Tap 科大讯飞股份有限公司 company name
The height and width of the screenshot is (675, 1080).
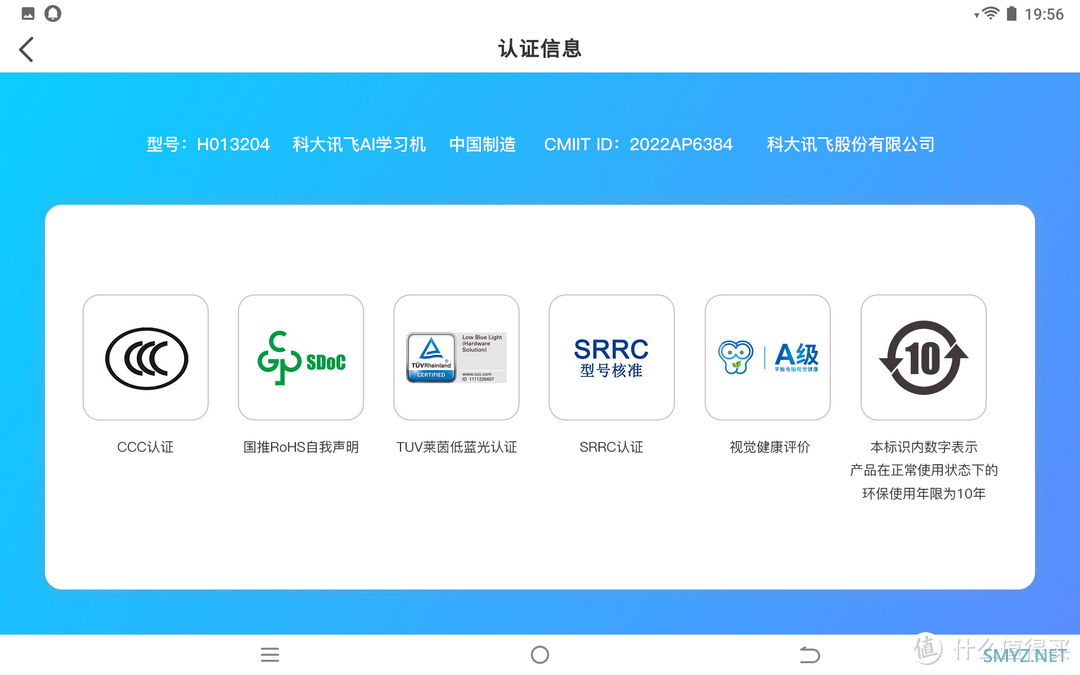[x=851, y=145]
